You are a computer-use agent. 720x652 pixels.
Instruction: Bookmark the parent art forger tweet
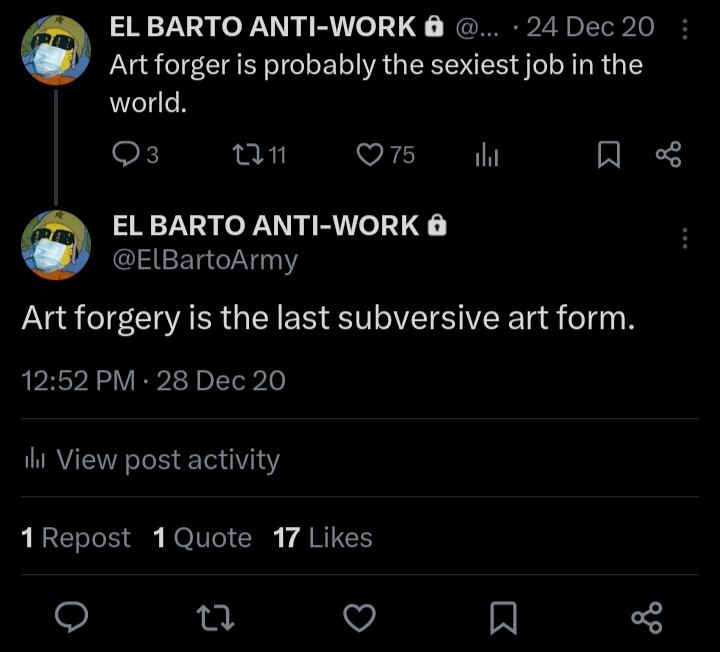[x=609, y=154]
